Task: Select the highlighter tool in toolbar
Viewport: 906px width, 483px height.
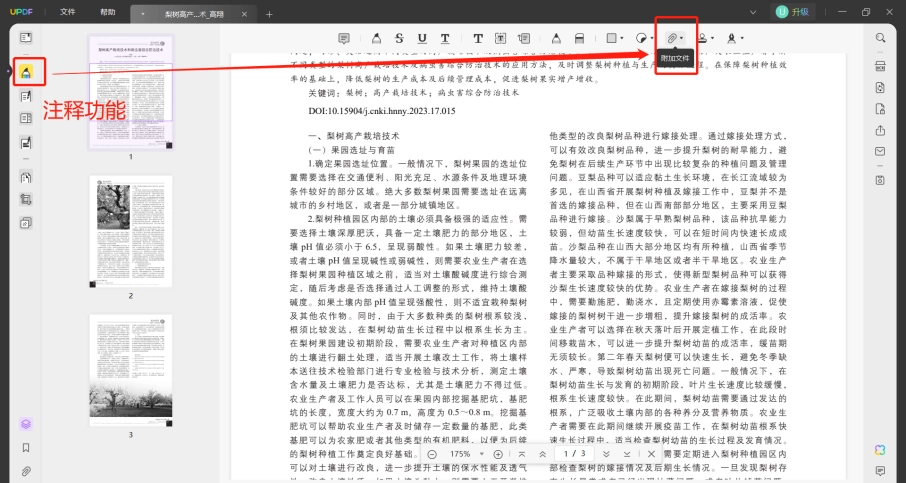Action: tap(376, 38)
